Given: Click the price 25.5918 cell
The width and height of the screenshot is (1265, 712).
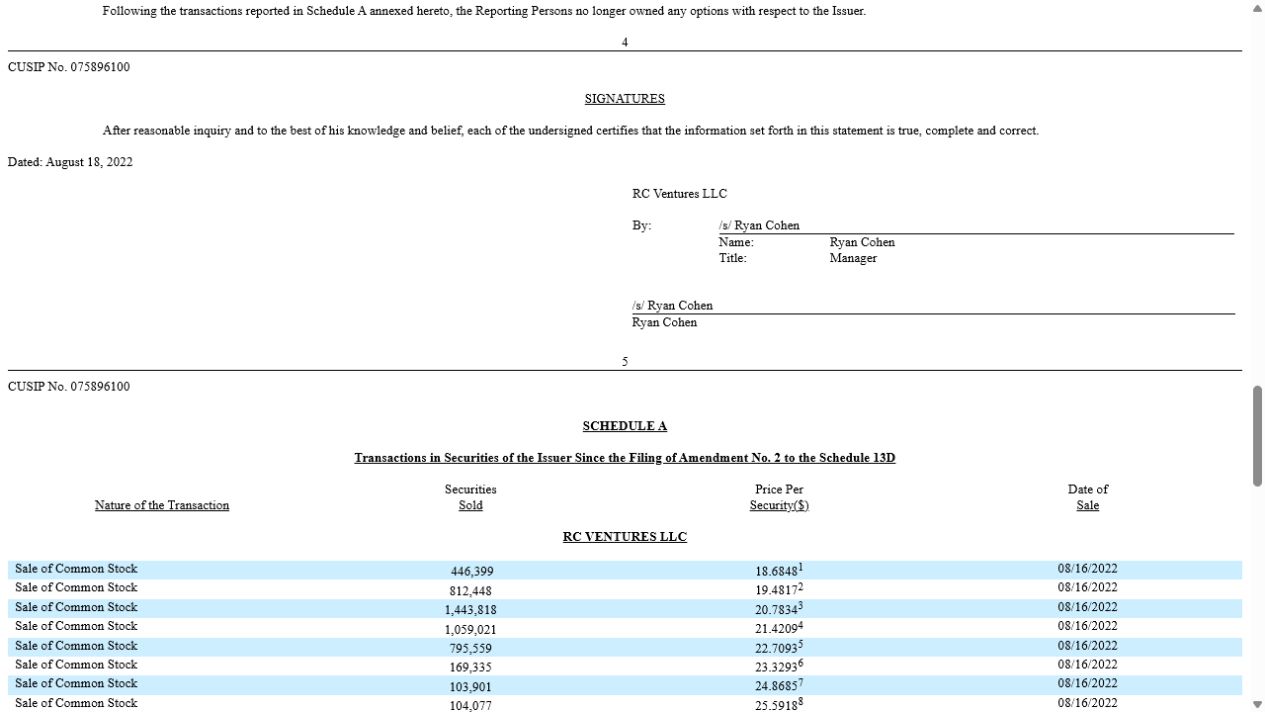Looking at the screenshot, I should pos(779,703).
